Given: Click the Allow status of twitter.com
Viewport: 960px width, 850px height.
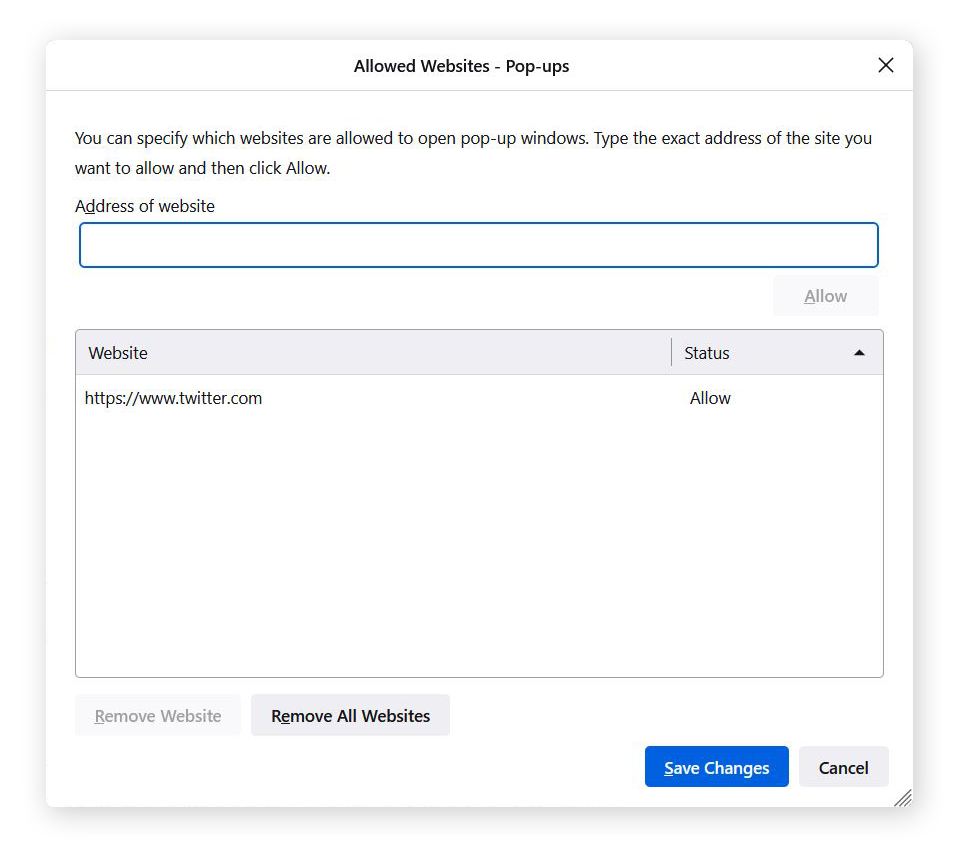Looking at the screenshot, I should tap(710, 397).
